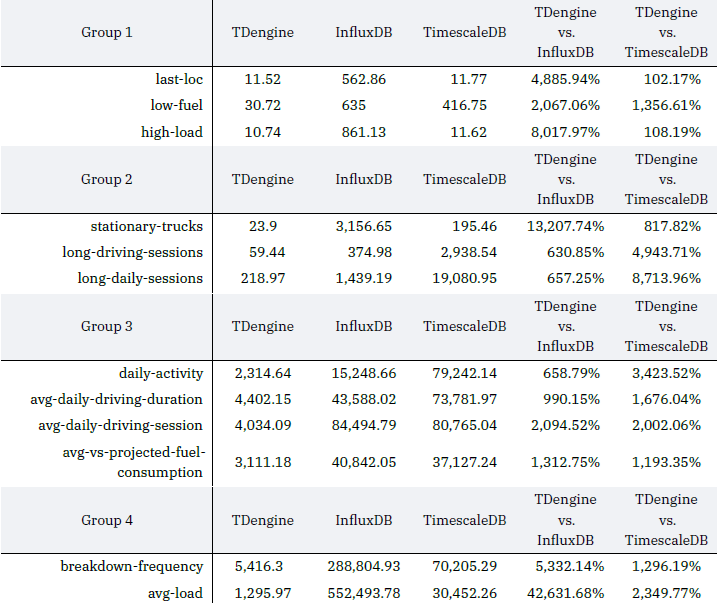Select the 288,804.93 InfluxDB value
This screenshot has width=717, height=606.
(364, 567)
